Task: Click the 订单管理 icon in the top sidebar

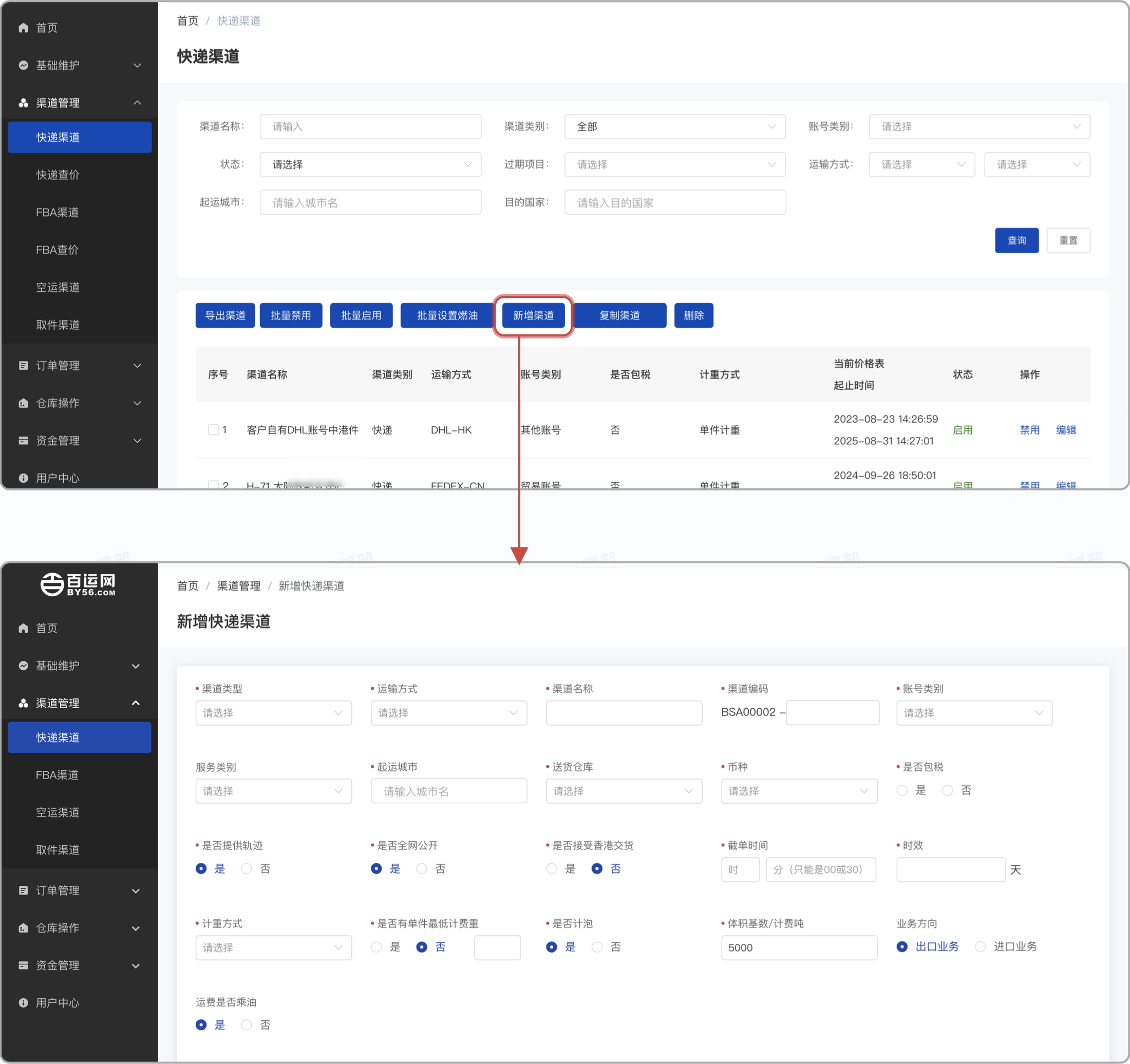Action: [23, 366]
